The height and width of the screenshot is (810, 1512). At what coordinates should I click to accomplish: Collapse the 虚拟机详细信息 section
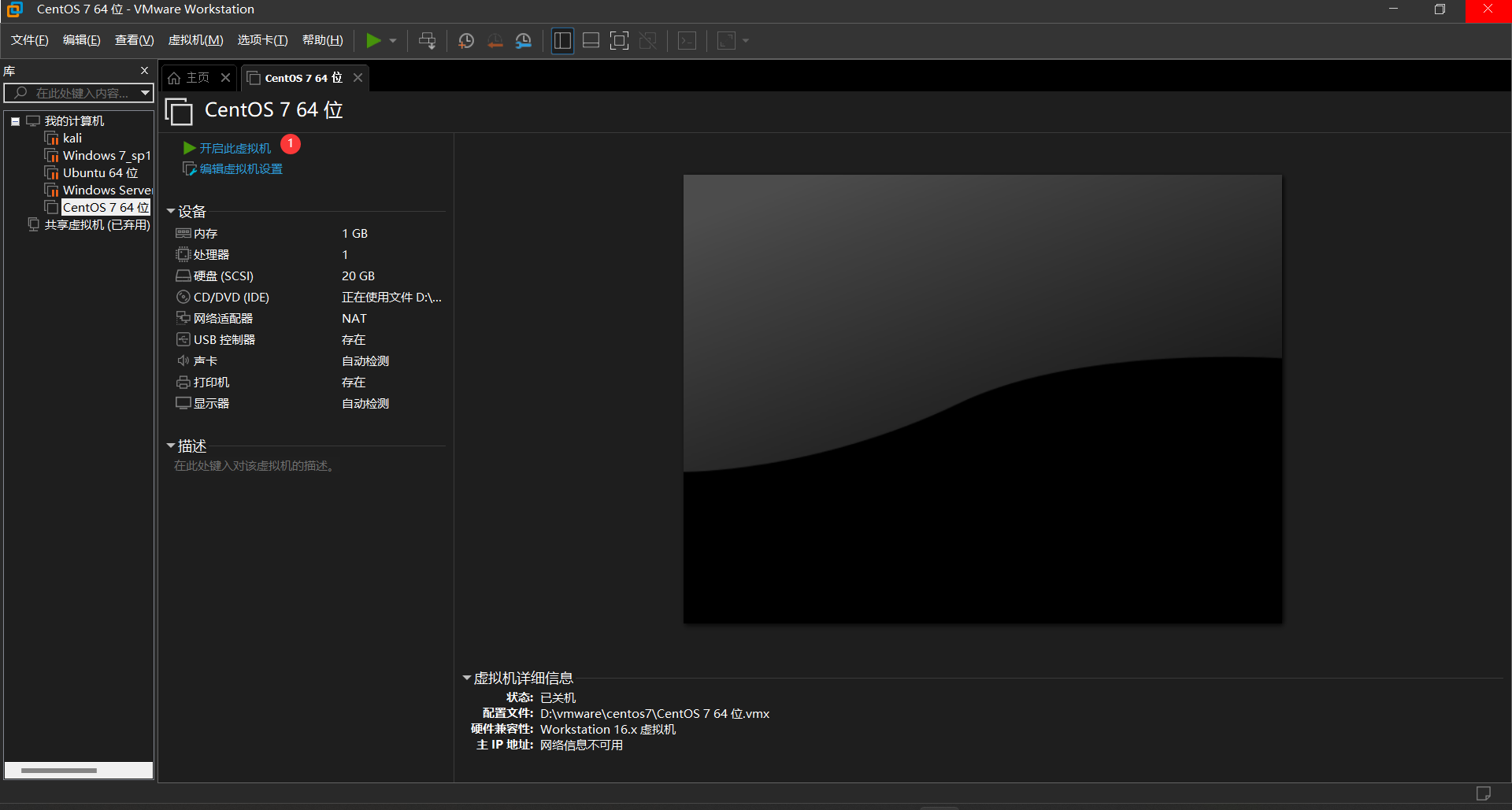tap(467, 678)
